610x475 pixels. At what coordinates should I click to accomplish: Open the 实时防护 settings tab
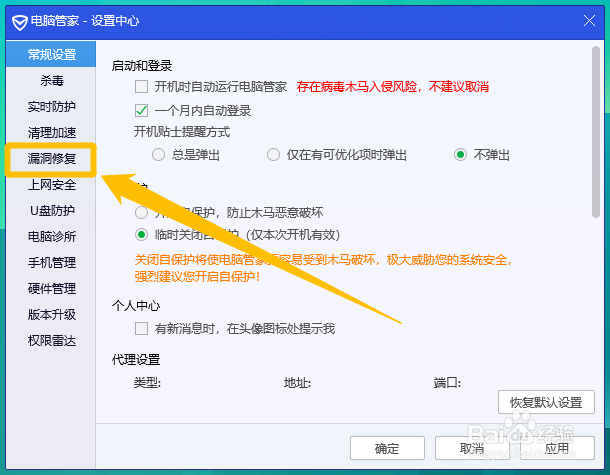coord(51,107)
